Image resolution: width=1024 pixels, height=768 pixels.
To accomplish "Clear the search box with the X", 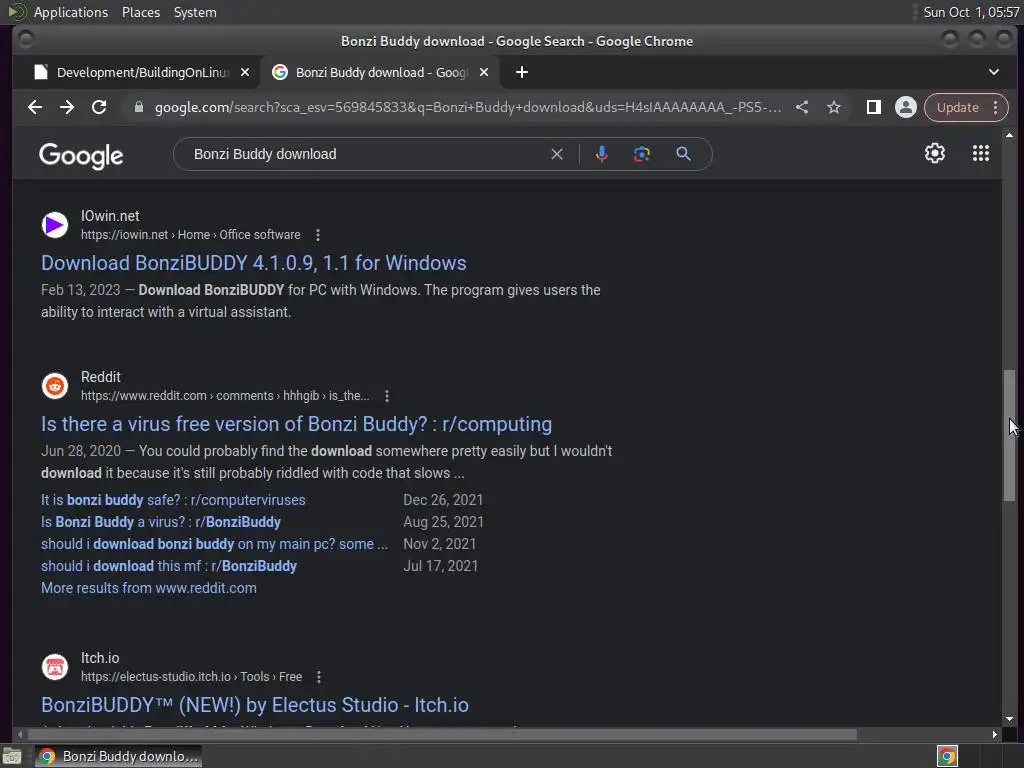I will (x=557, y=154).
